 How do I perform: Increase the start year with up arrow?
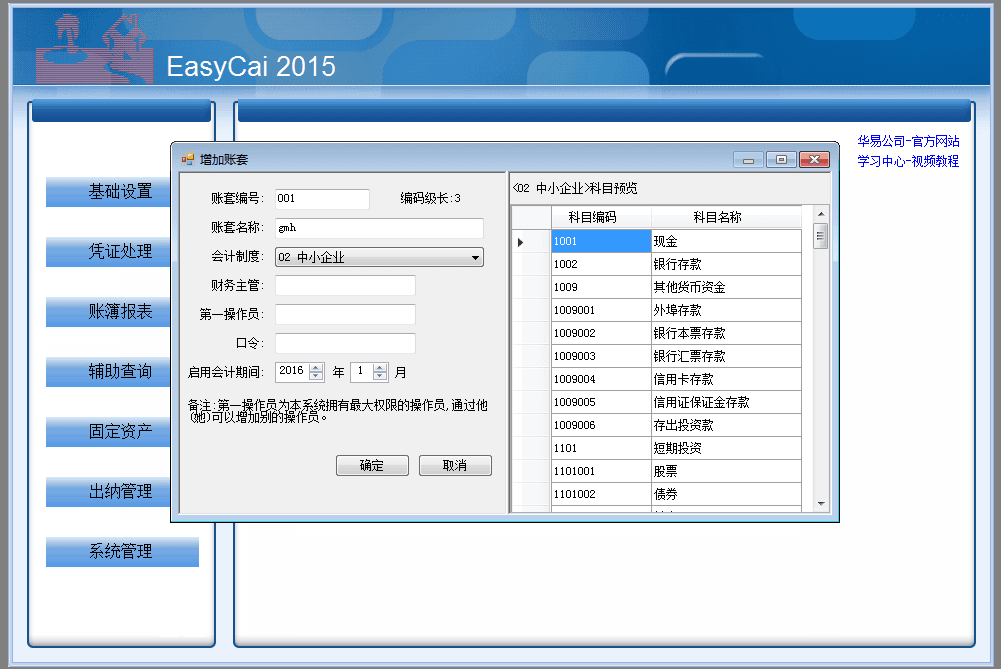317,367
